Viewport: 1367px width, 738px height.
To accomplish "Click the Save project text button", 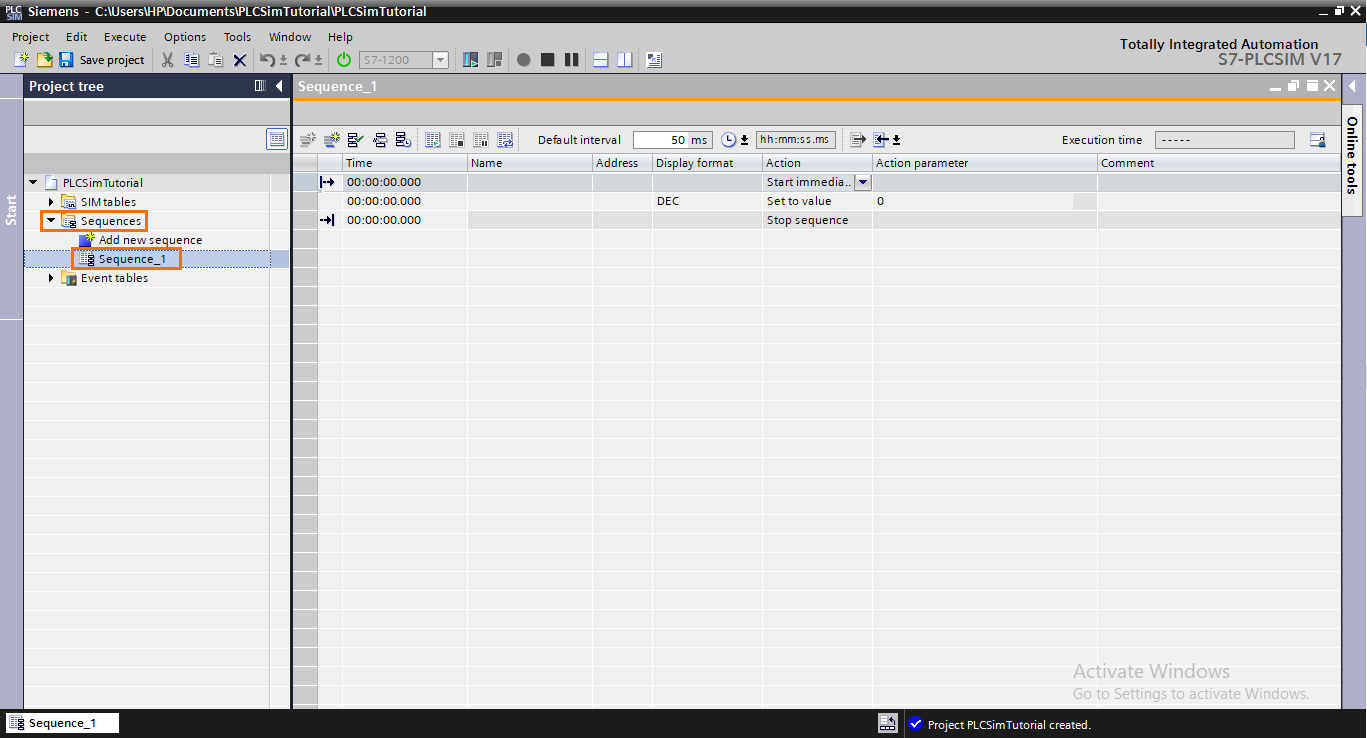I will [x=112, y=60].
